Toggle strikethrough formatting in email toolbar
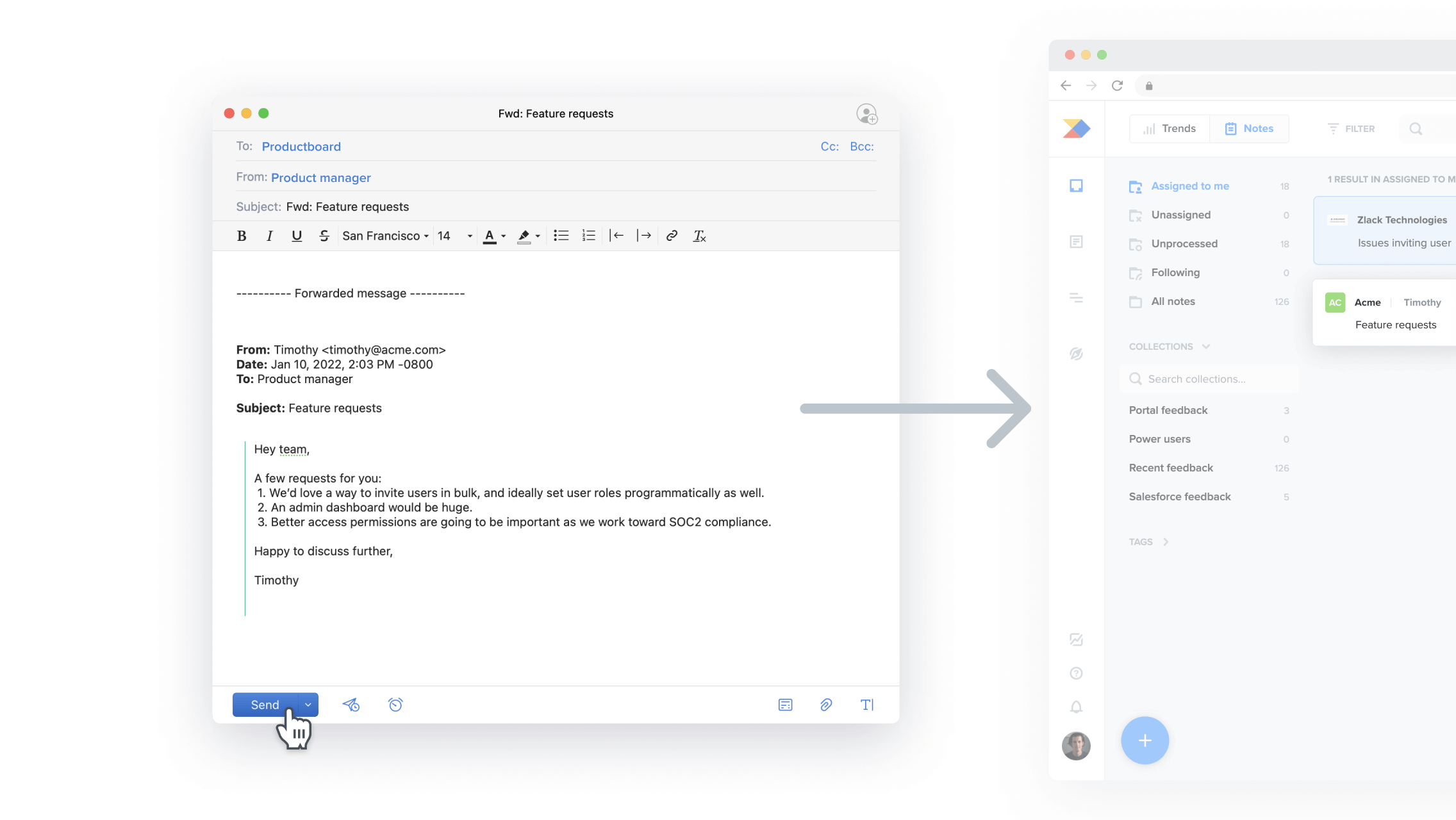 (324, 236)
